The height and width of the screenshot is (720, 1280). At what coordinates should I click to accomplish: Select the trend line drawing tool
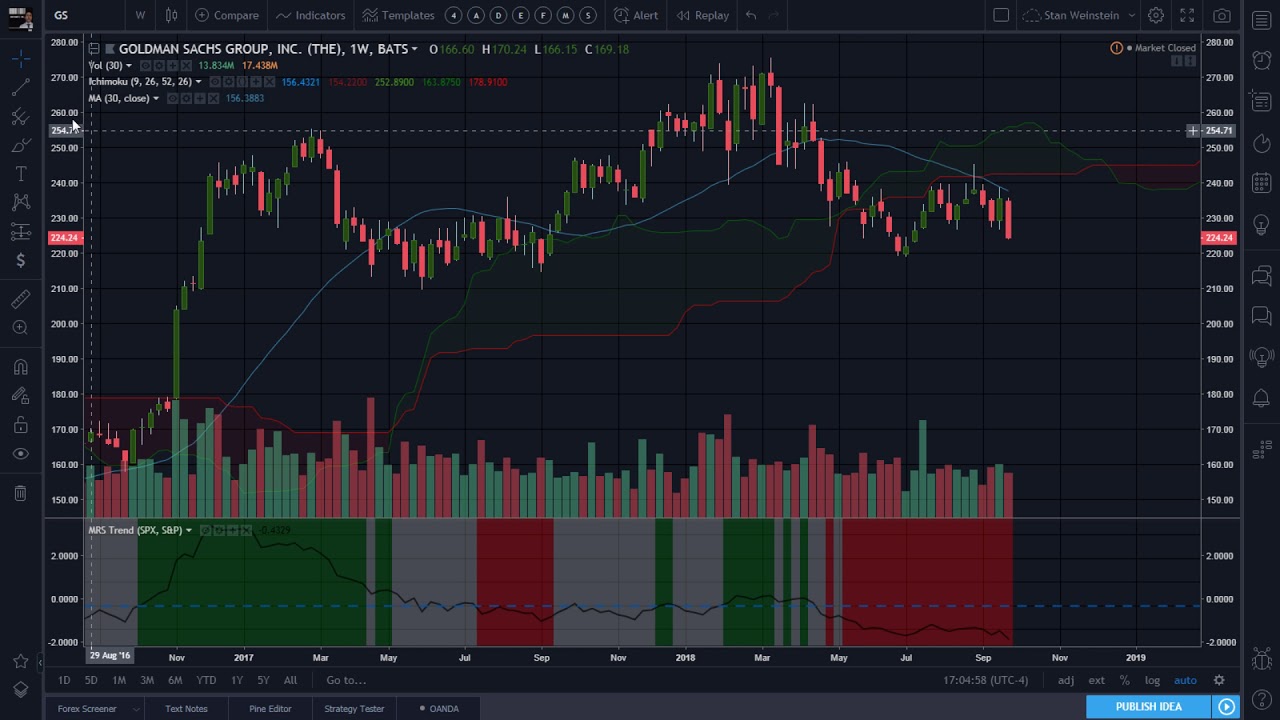[20, 88]
